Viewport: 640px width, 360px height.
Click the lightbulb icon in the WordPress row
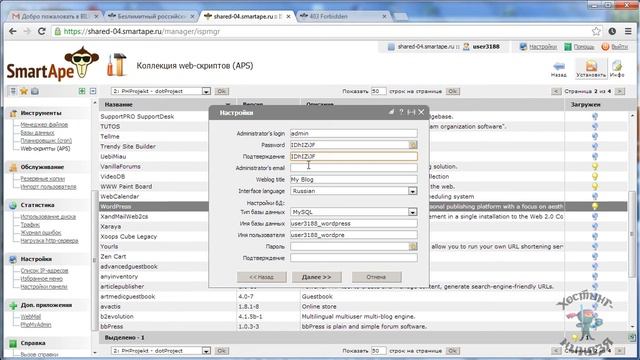point(595,207)
